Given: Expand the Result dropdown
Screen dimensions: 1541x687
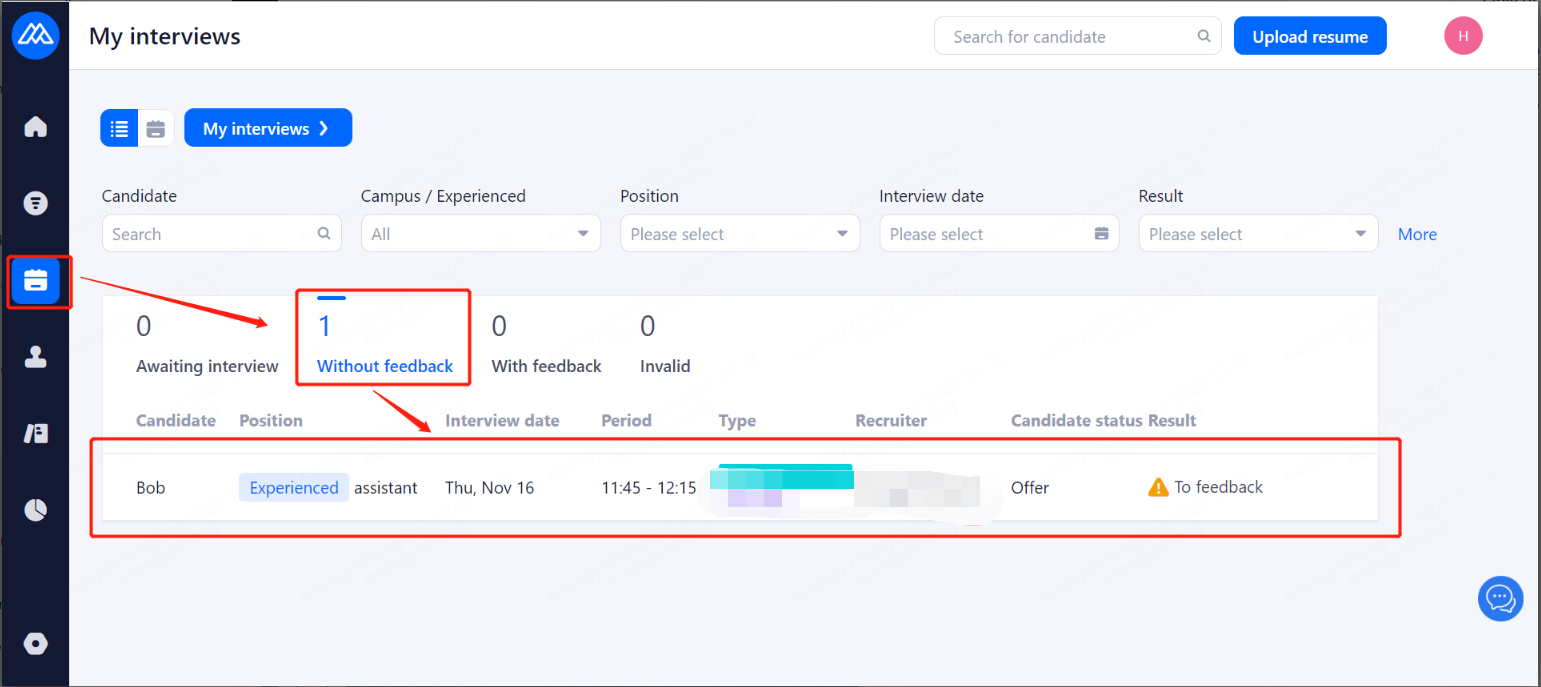Looking at the screenshot, I should [x=1257, y=234].
